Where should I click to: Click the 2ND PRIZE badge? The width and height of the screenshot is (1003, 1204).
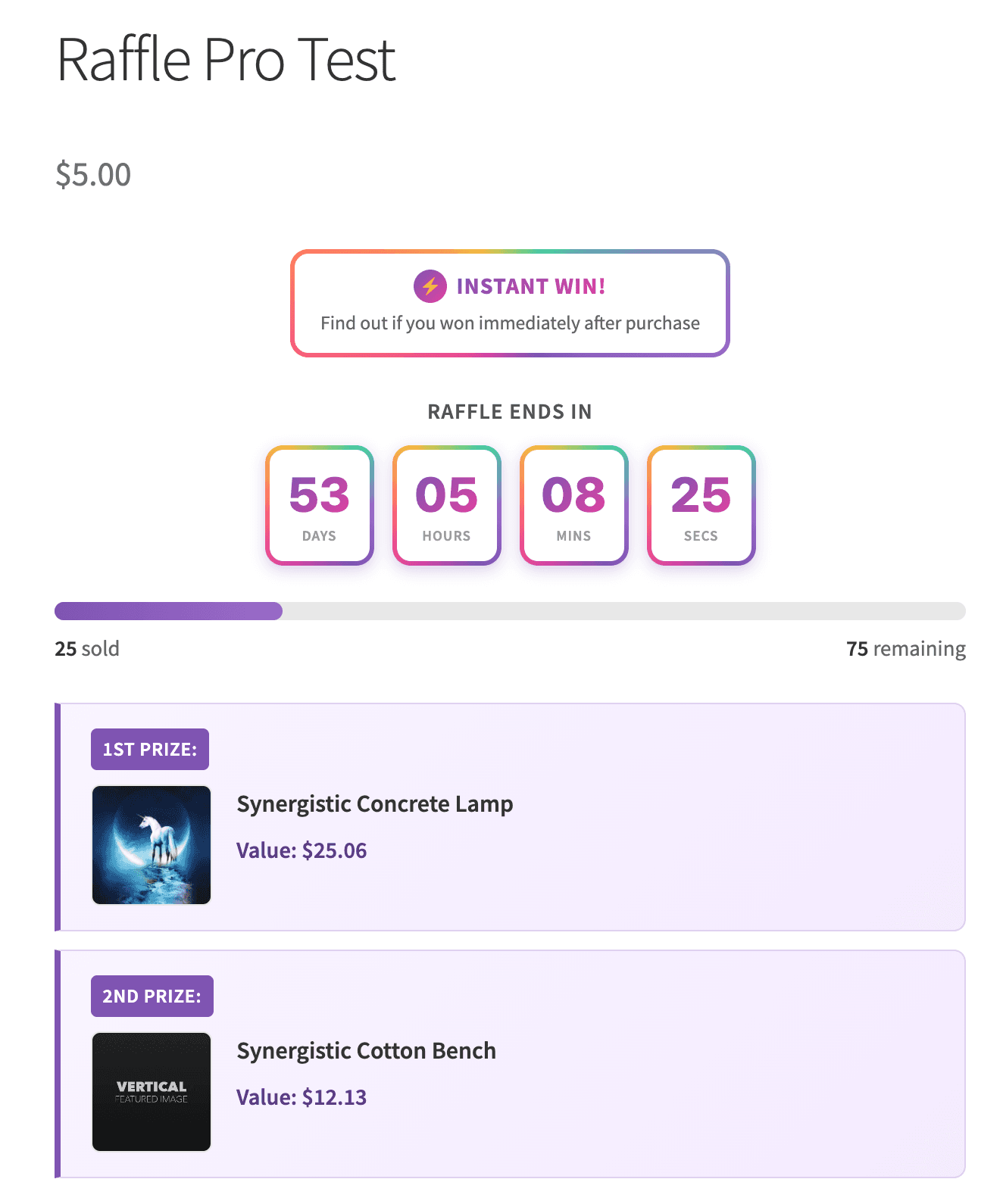[152, 997]
